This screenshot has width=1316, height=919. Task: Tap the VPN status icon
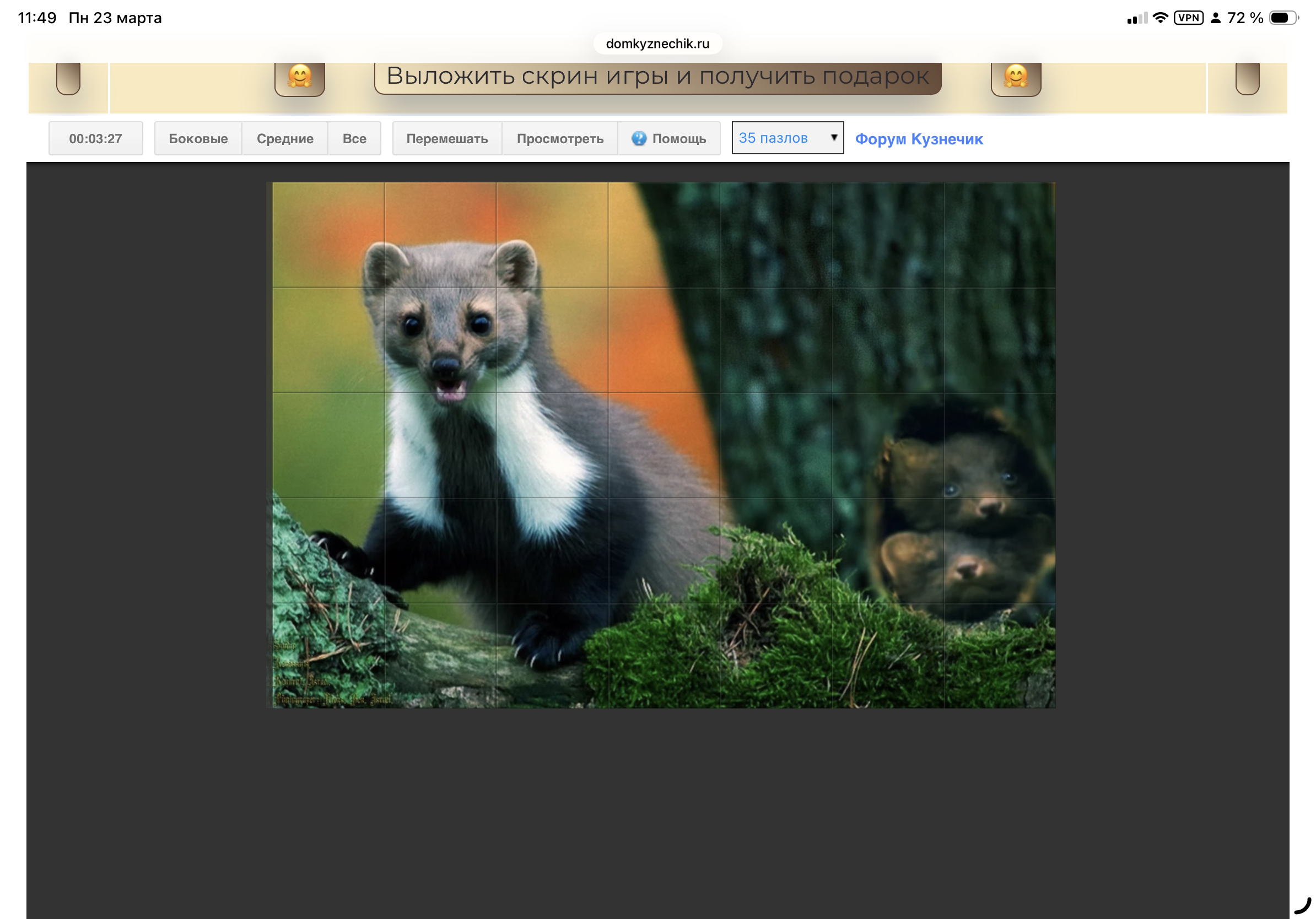(x=1188, y=18)
